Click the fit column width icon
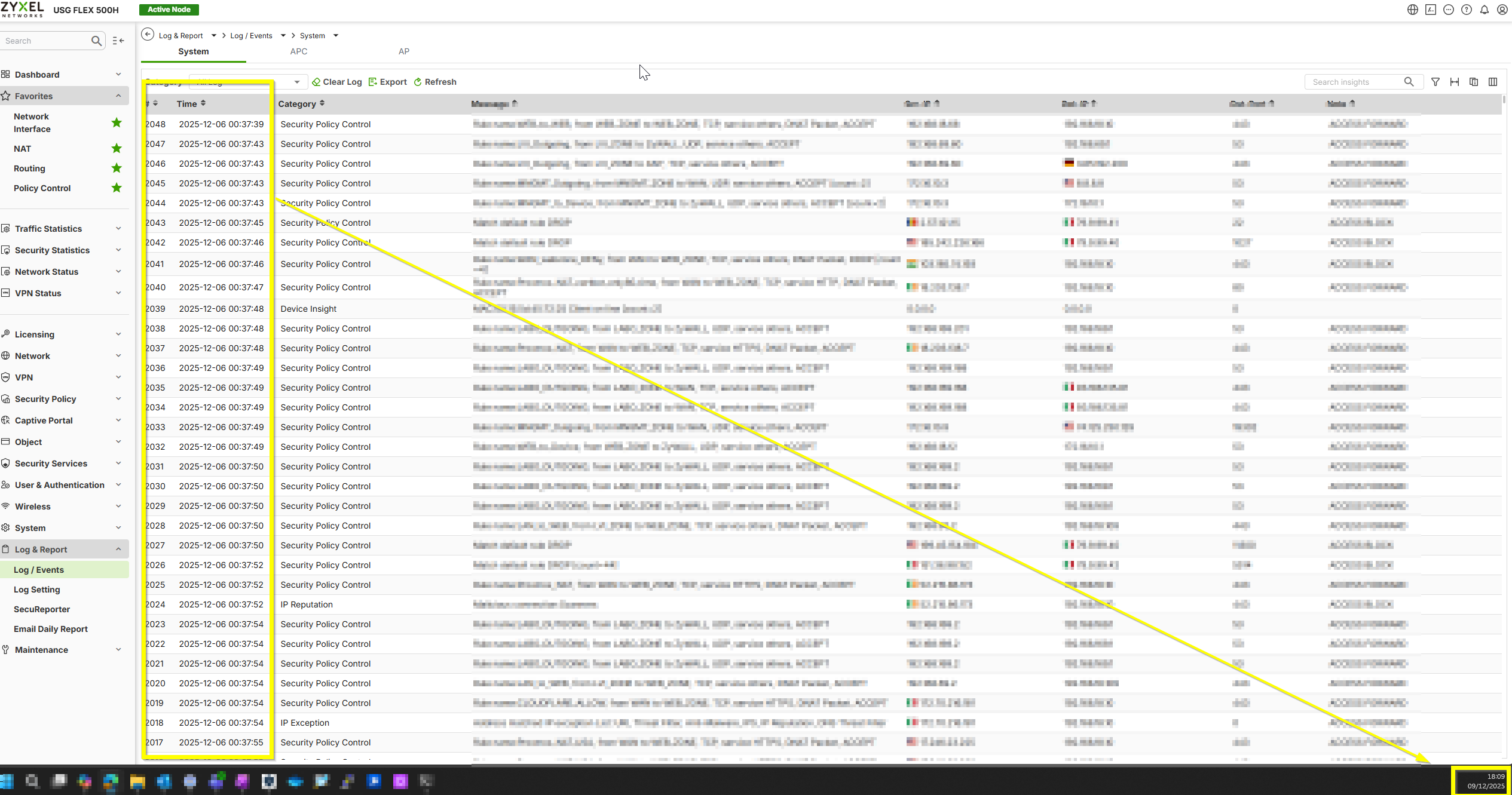 (1455, 82)
